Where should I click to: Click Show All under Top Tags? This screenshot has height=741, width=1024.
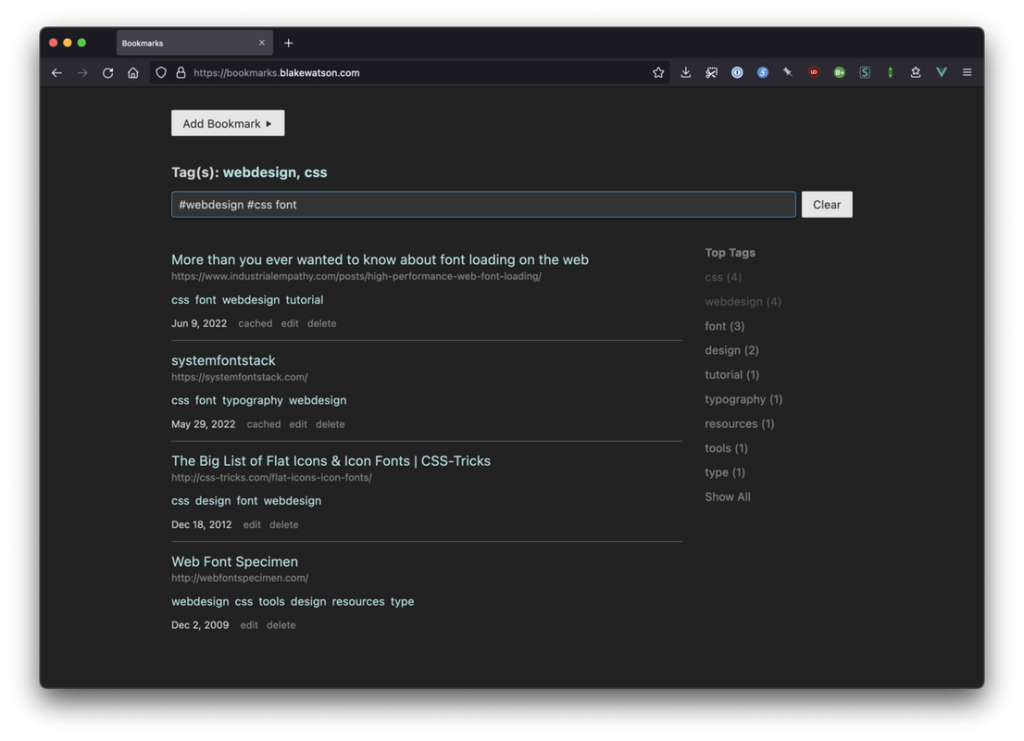(728, 497)
